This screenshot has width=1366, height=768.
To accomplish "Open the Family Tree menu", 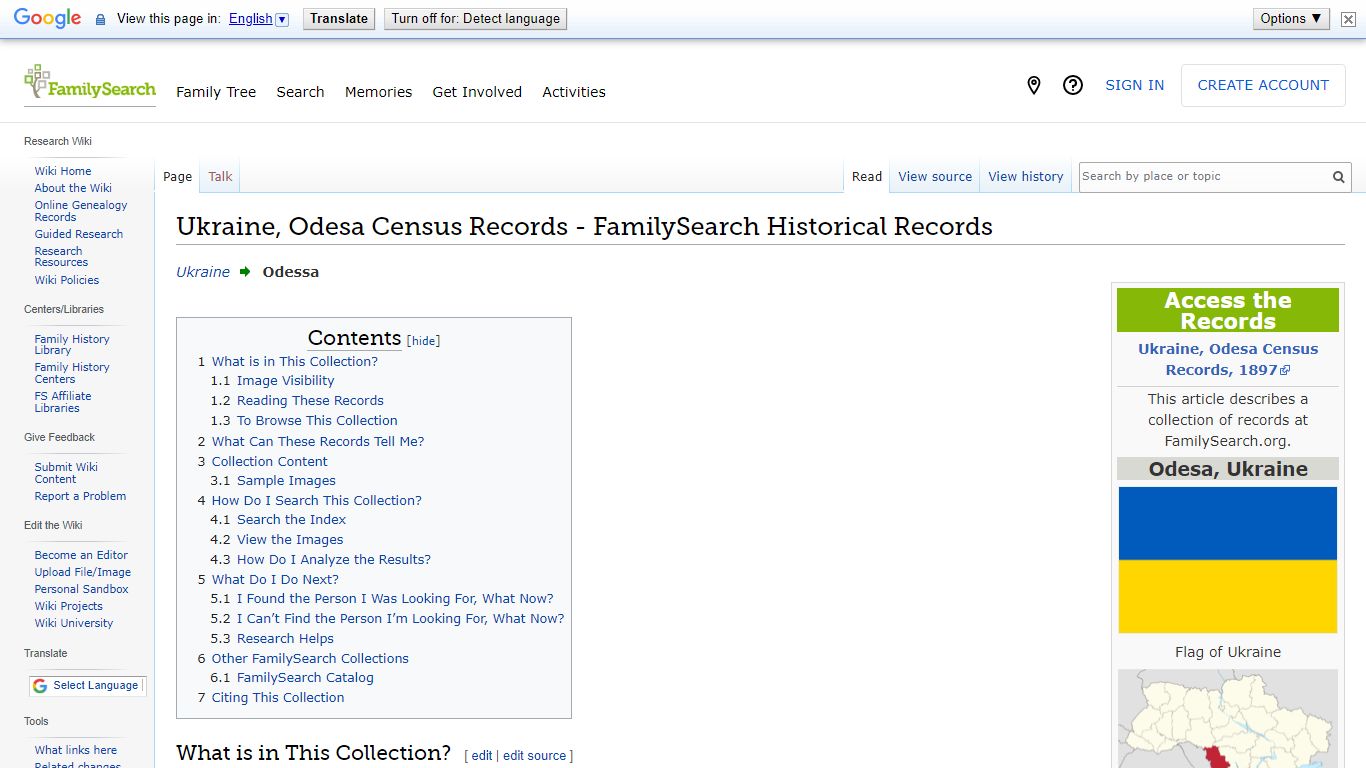I will tap(216, 92).
